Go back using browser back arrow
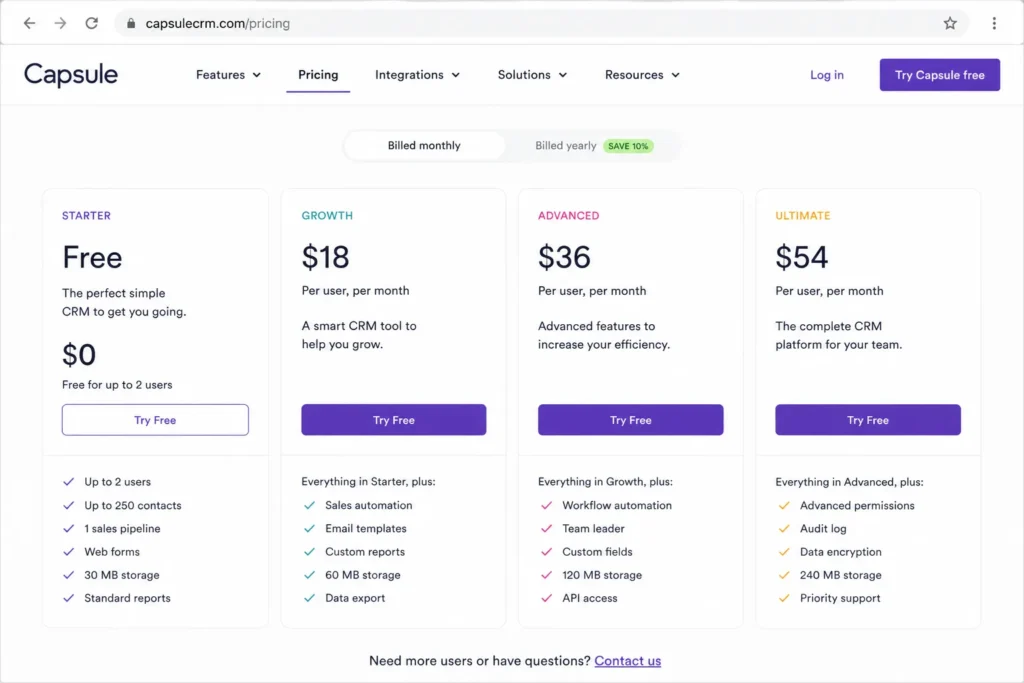1024x683 pixels. [x=29, y=24]
